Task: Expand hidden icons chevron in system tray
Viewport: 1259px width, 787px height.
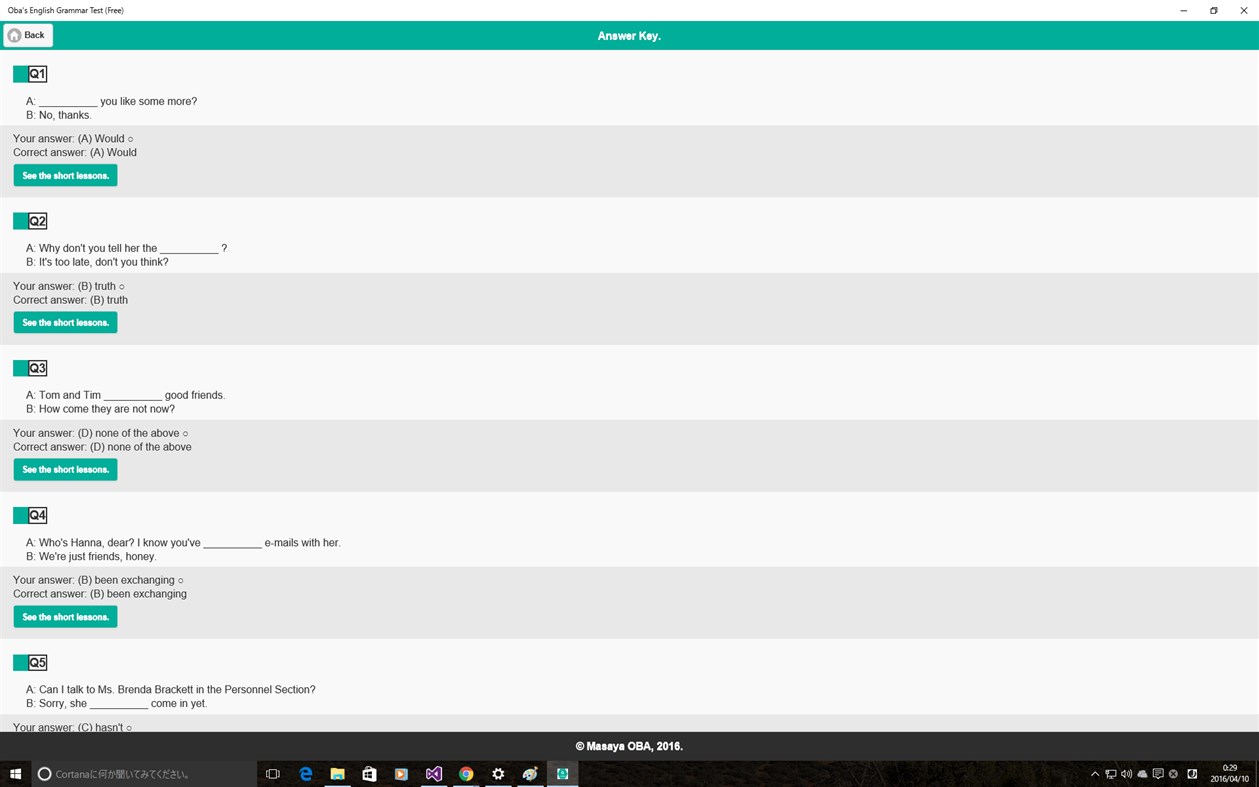Action: [1094, 773]
